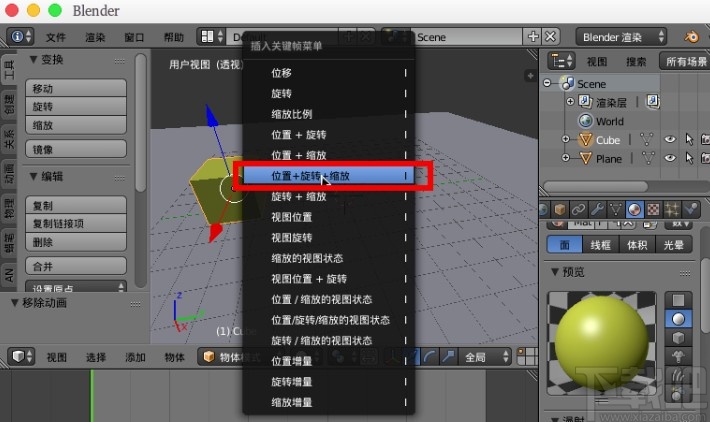Choose 视图位置 keyframe option

click(x=329, y=217)
